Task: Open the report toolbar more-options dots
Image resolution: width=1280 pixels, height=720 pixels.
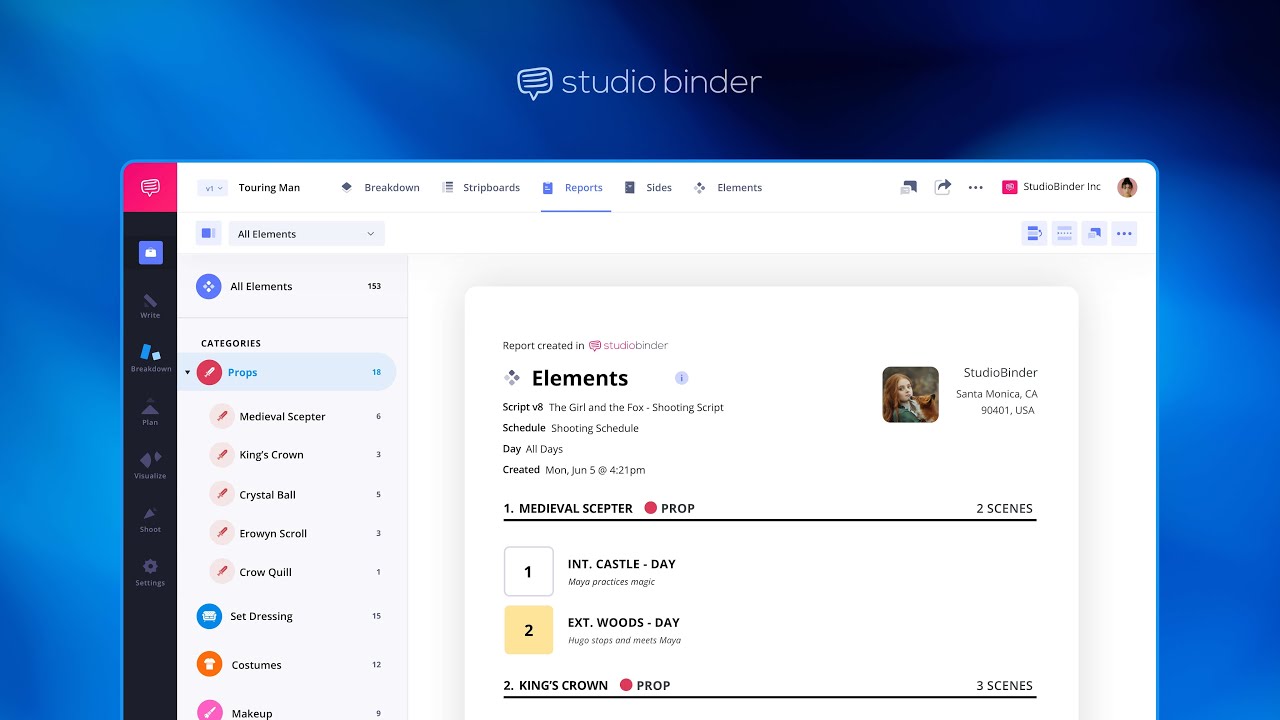Action: tap(1124, 234)
